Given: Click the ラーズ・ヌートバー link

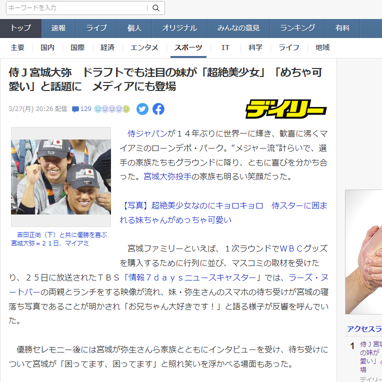Looking at the screenshot, I should click(x=168, y=285).
